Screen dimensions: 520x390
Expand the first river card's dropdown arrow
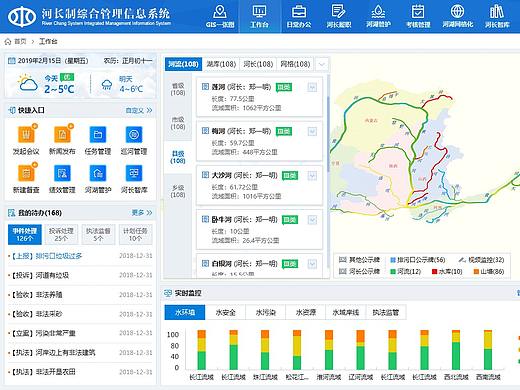[312, 87]
